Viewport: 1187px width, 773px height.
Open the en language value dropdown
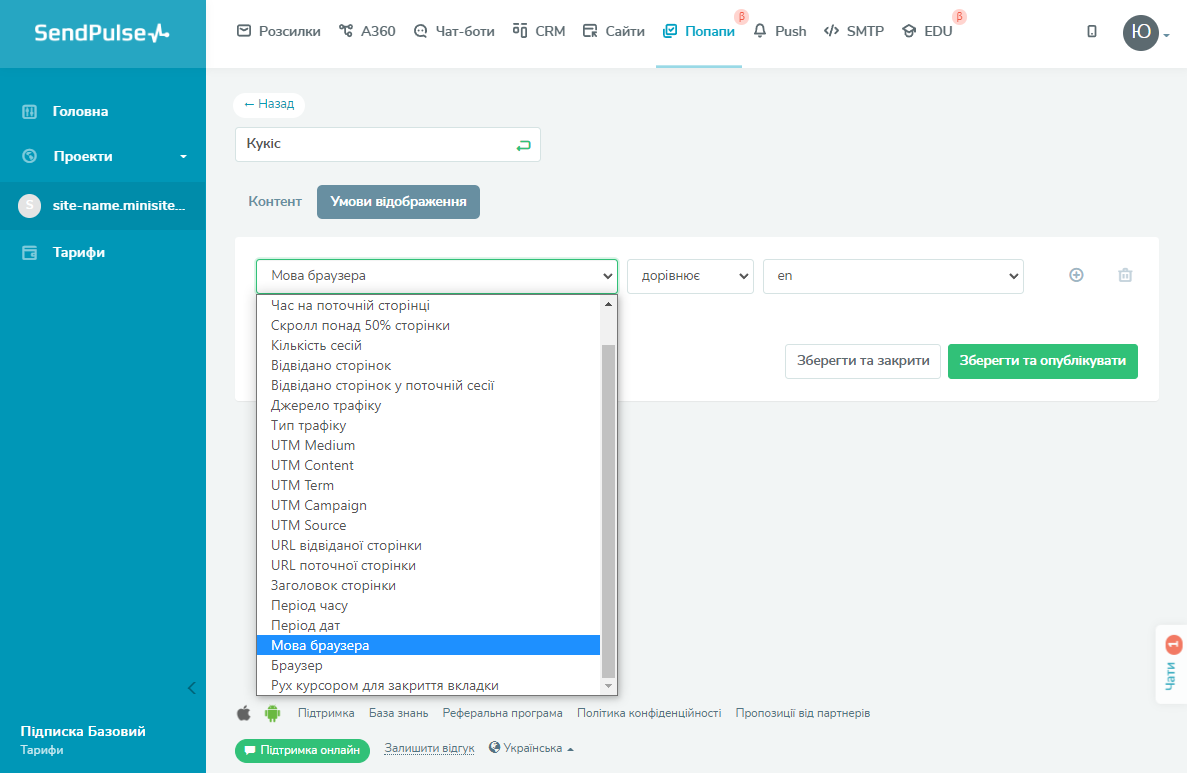893,276
